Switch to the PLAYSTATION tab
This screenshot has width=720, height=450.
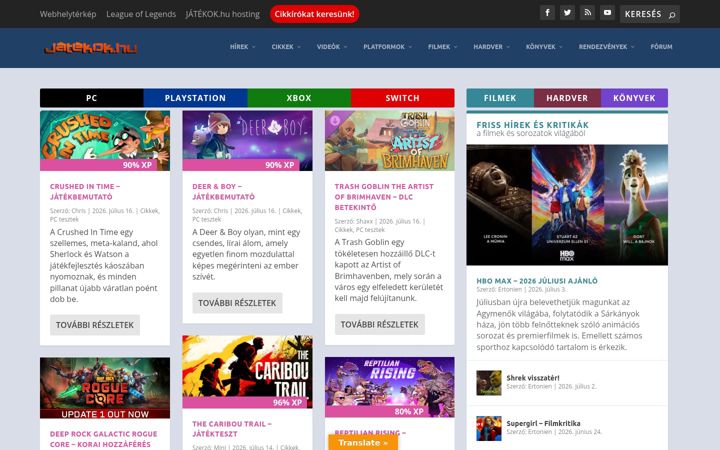[195, 98]
